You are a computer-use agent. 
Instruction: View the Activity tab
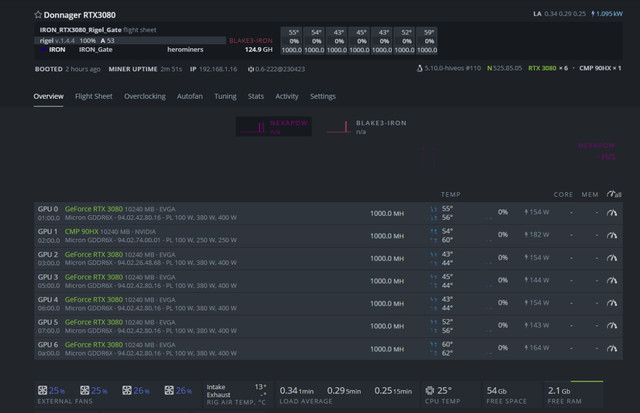[287, 96]
